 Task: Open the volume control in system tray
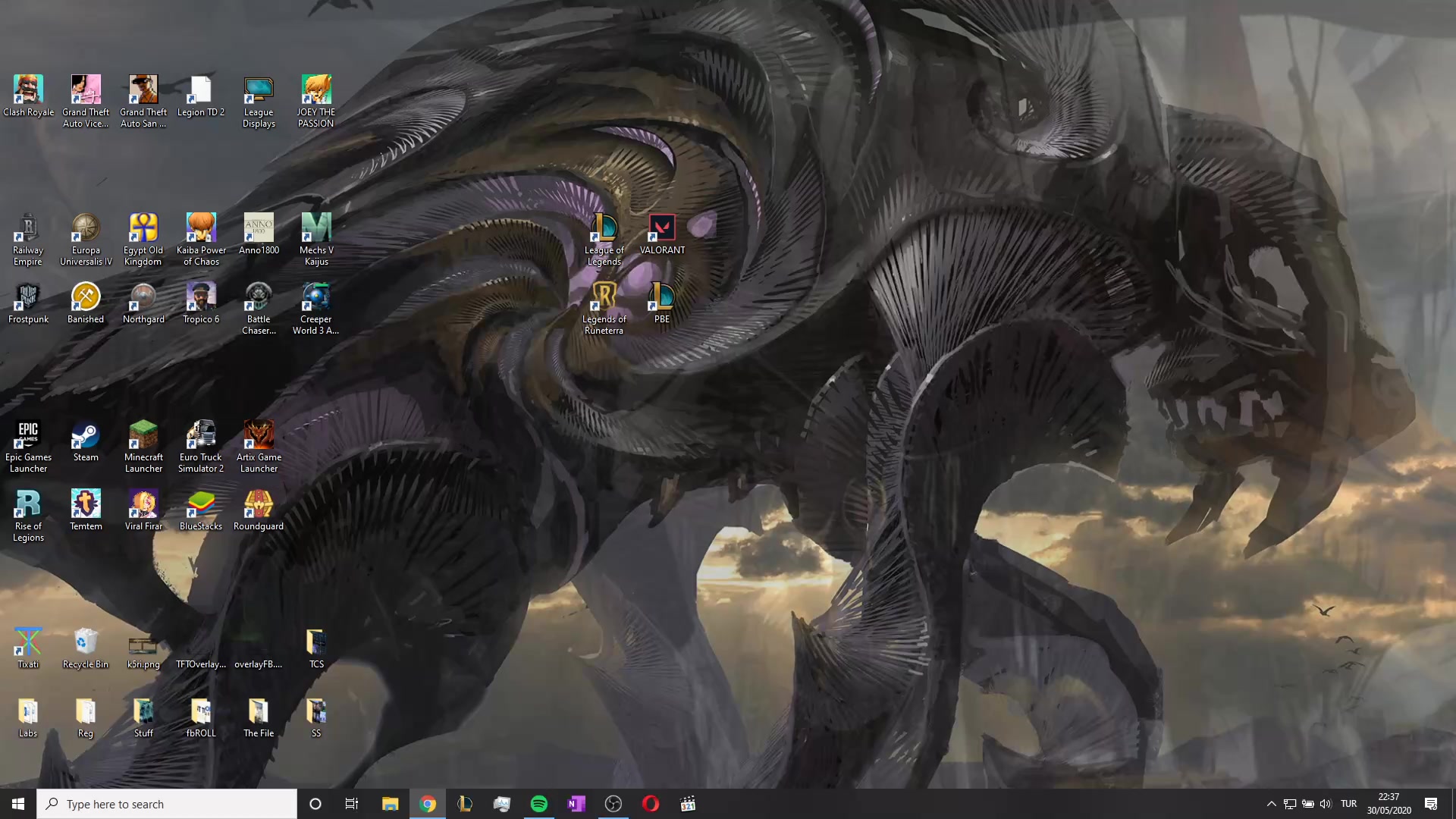[x=1326, y=804]
